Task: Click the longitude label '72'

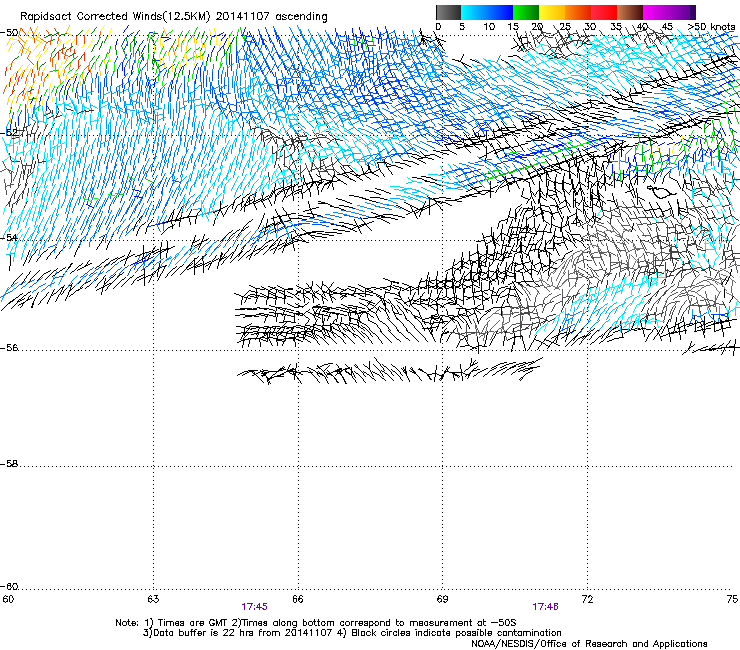Action: (x=587, y=599)
